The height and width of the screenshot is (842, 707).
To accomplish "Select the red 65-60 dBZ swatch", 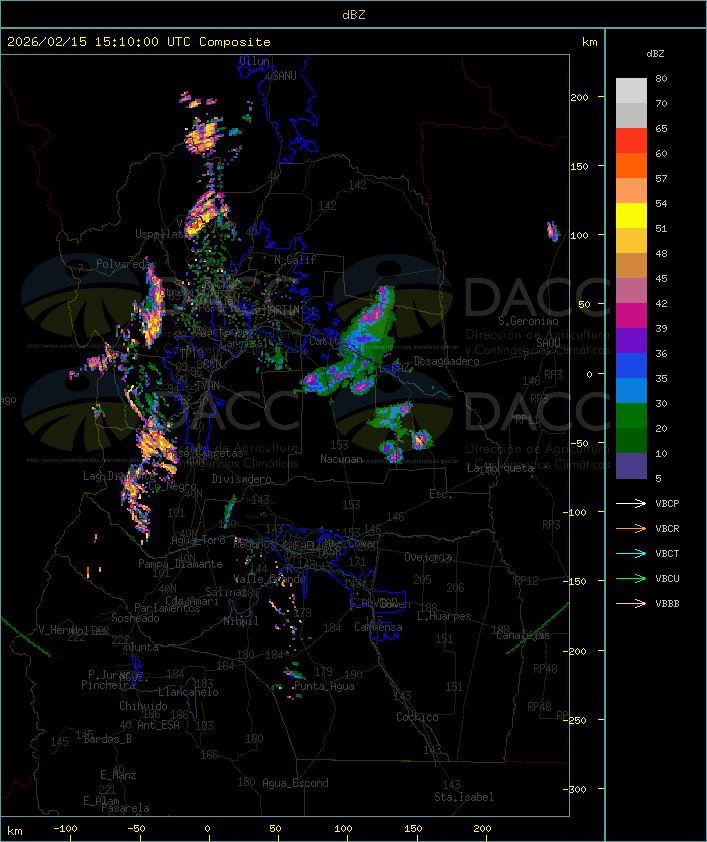I will pos(631,141).
